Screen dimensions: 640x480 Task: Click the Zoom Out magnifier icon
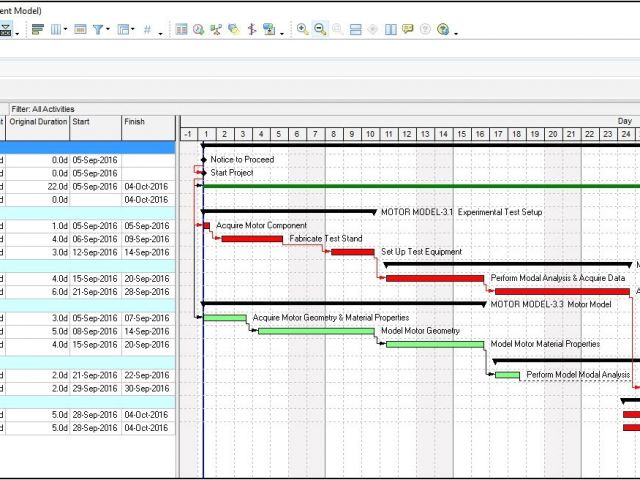pyautogui.click(x=320, y=30)
